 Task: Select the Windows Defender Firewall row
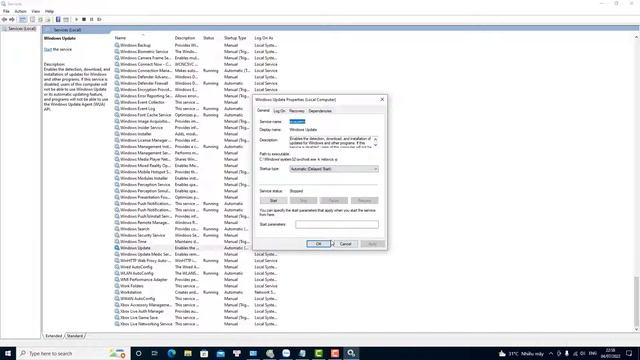pos(197,83)
